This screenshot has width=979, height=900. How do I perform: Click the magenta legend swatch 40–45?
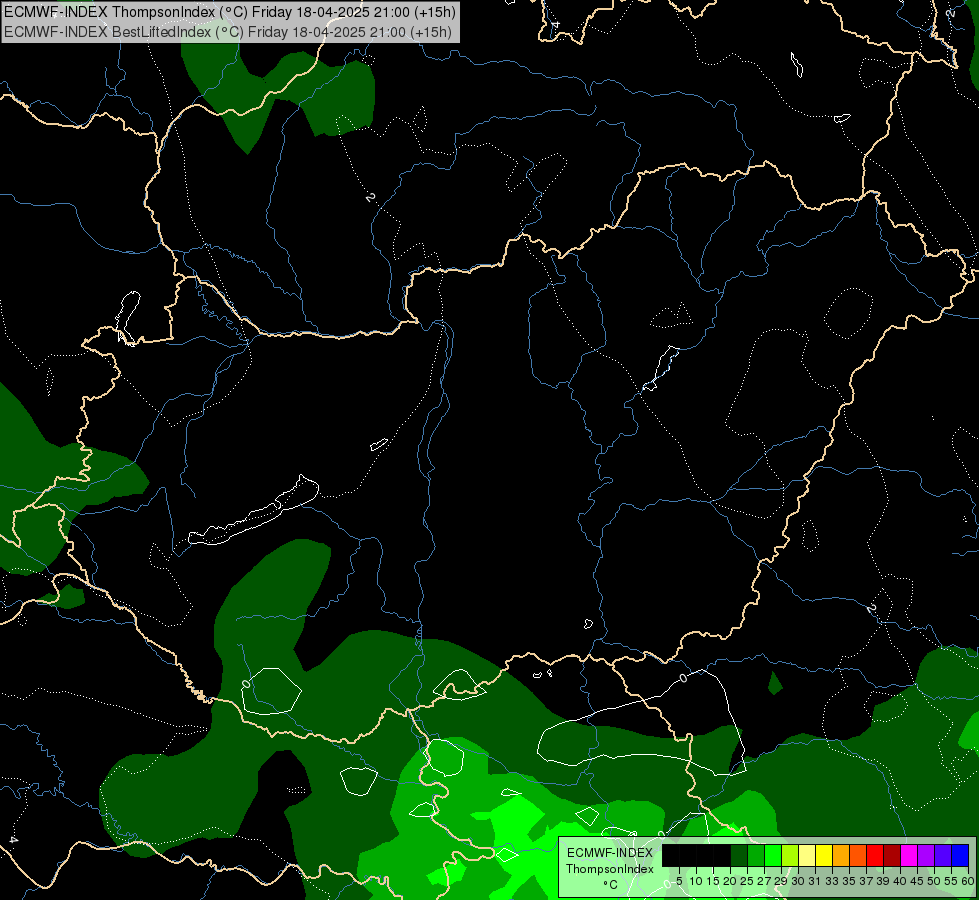click(908, 855)
